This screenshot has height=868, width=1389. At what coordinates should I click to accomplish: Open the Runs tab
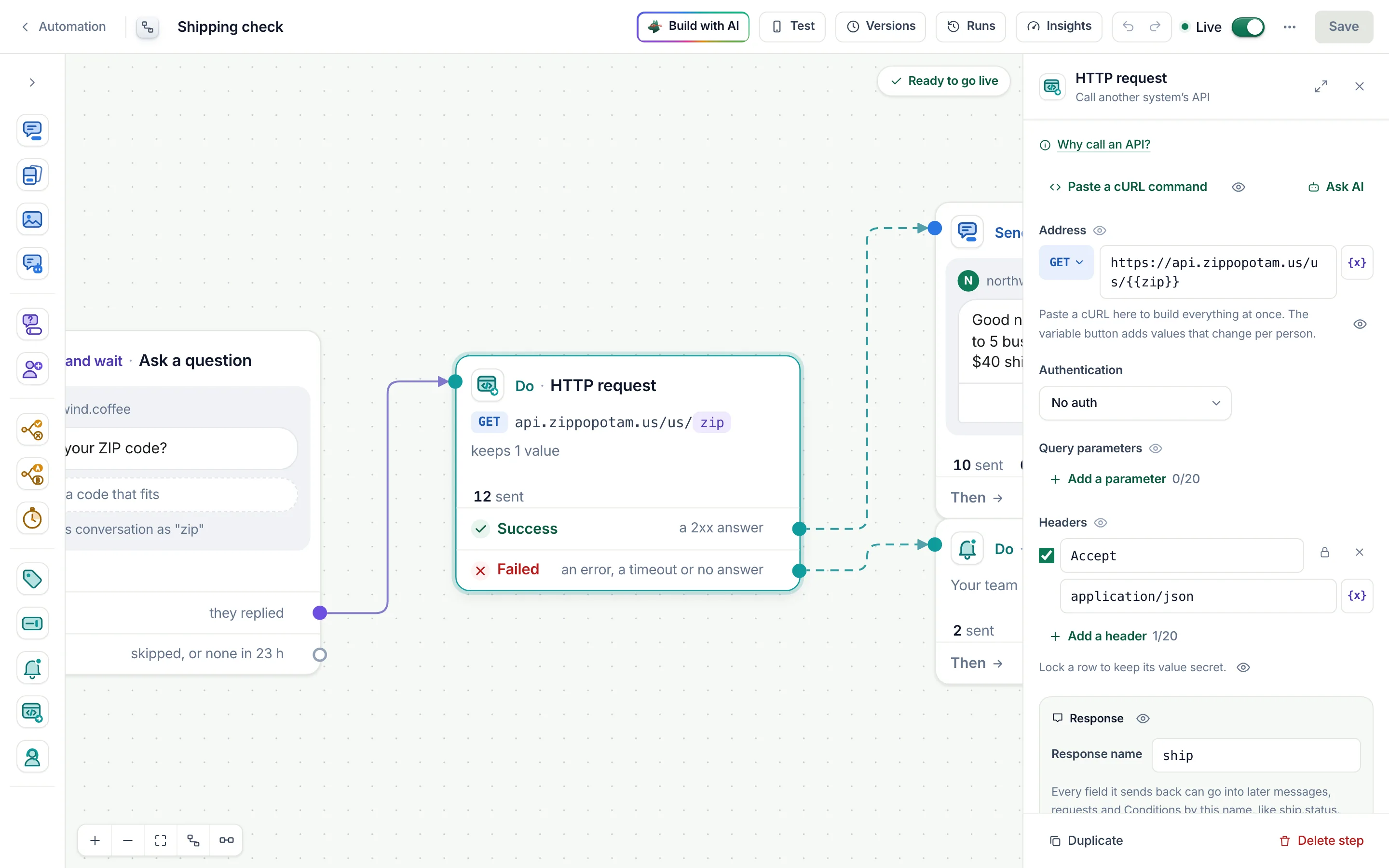tap(970, 27)
